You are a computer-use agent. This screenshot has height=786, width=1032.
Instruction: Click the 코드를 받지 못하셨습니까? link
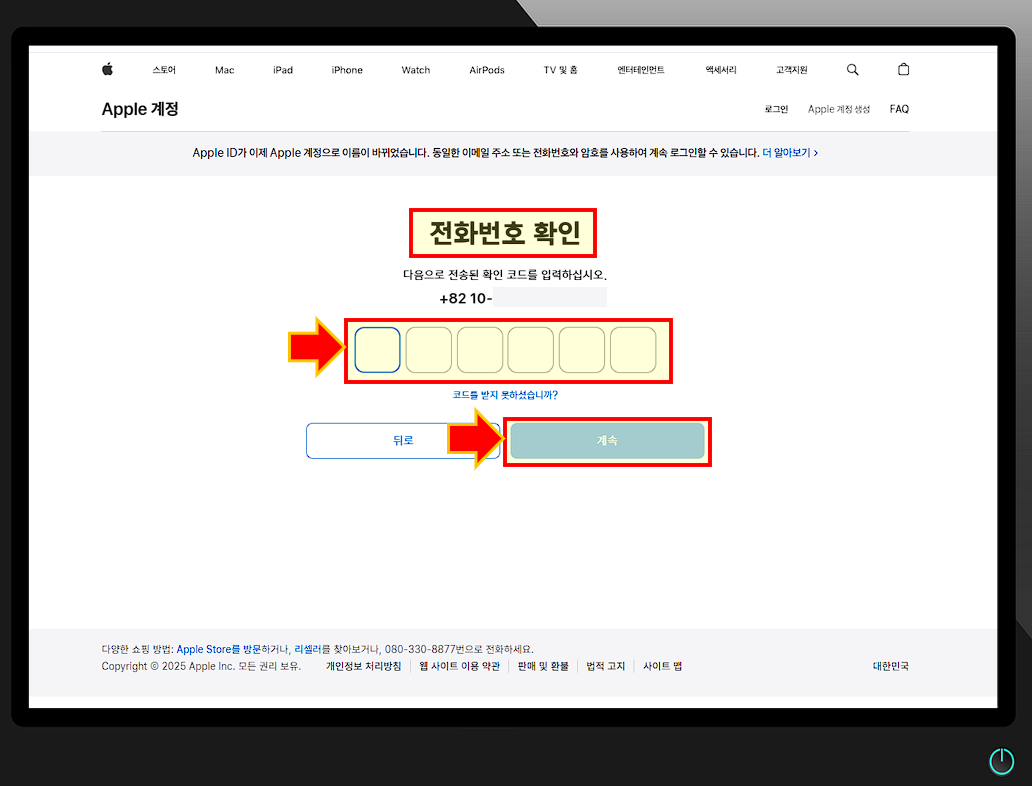pyautogui.click(x=505, y=394)
